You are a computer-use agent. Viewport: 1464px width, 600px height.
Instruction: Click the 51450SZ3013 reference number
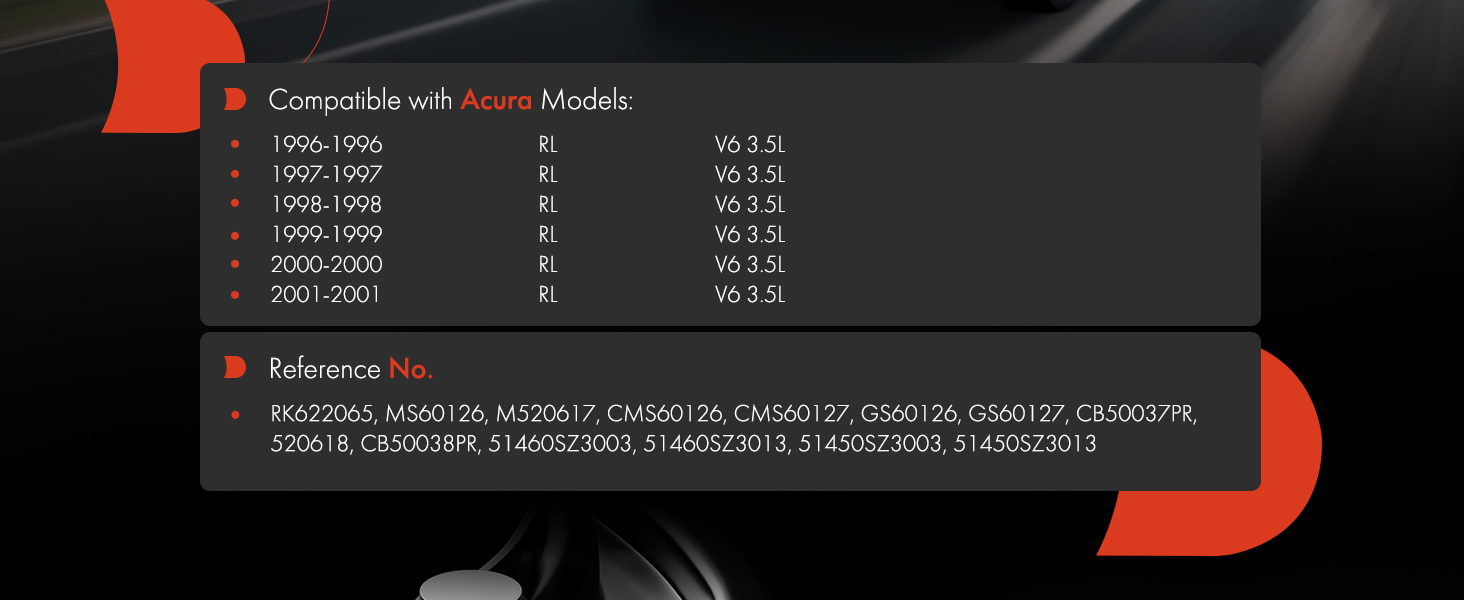pos(1025,444)
